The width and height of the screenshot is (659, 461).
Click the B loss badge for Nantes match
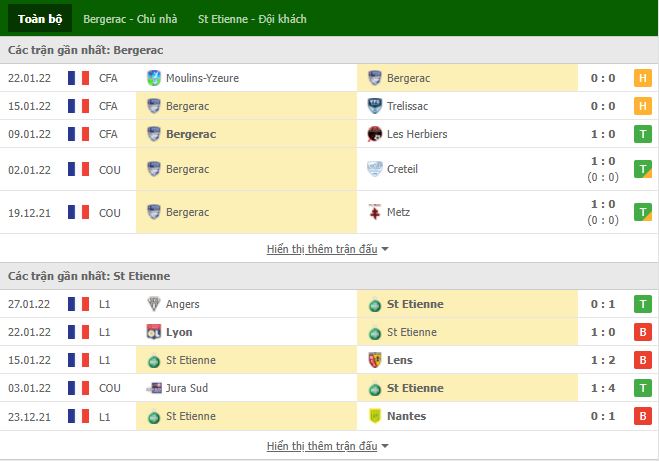pyautogui.click(x=643, y=416)
